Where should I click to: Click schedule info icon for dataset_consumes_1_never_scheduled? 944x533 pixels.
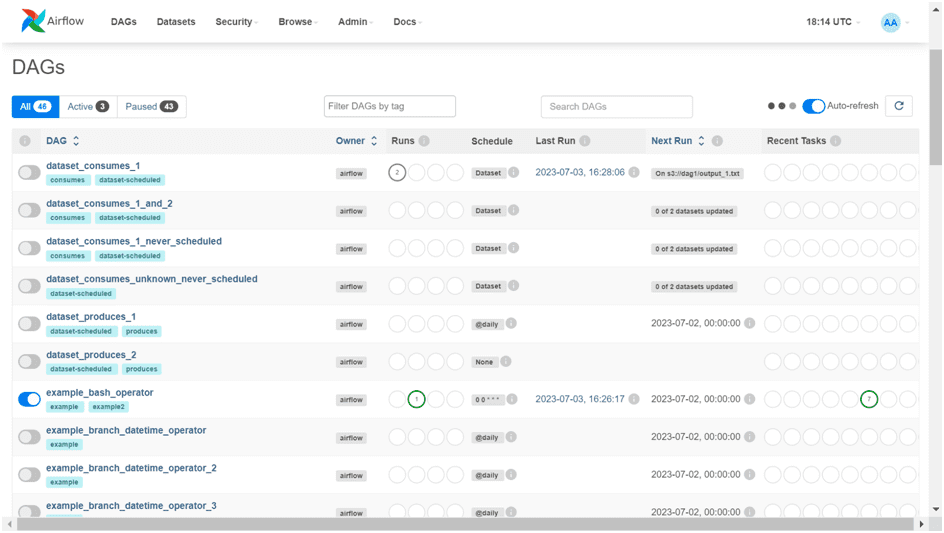click(514, 248)
